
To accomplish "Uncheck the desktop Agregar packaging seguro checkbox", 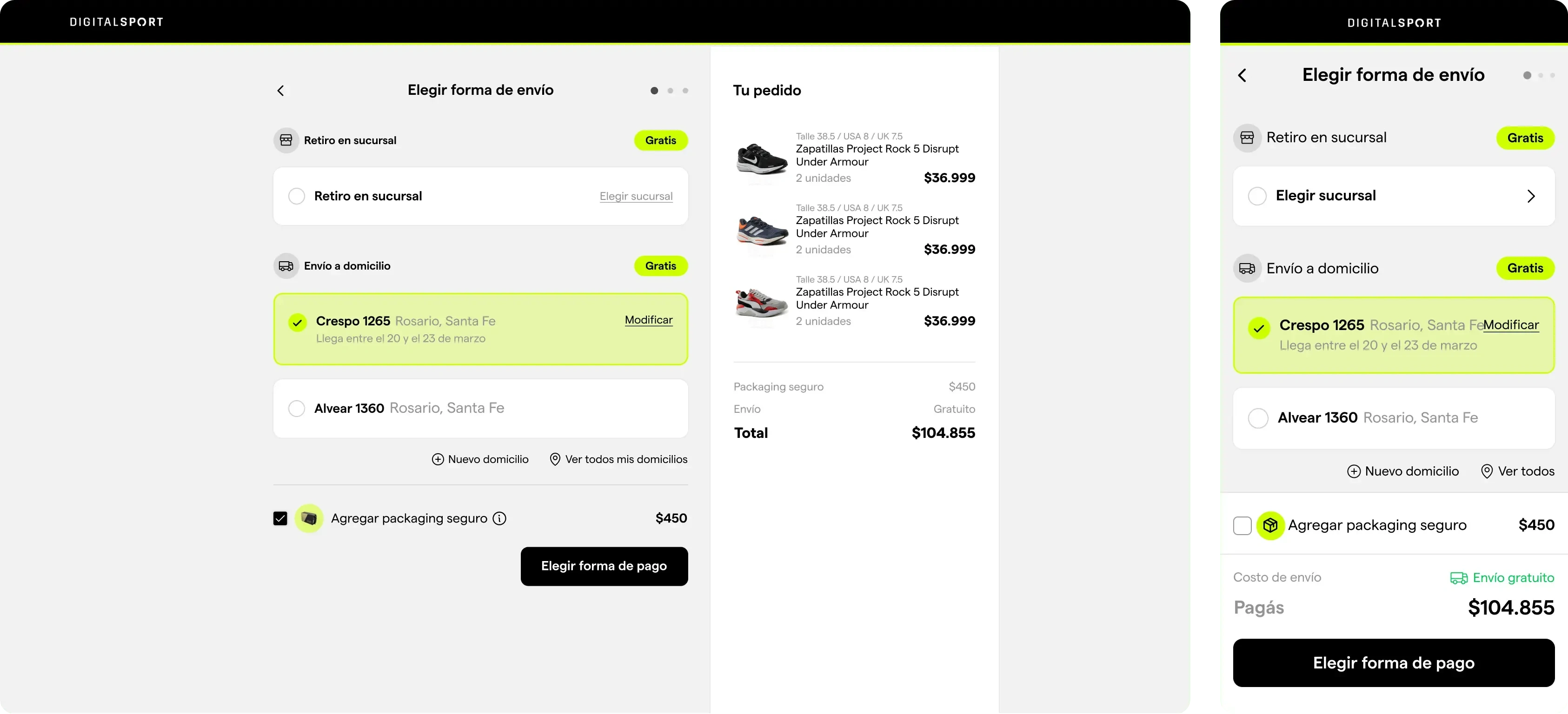I will pos(280,519).
